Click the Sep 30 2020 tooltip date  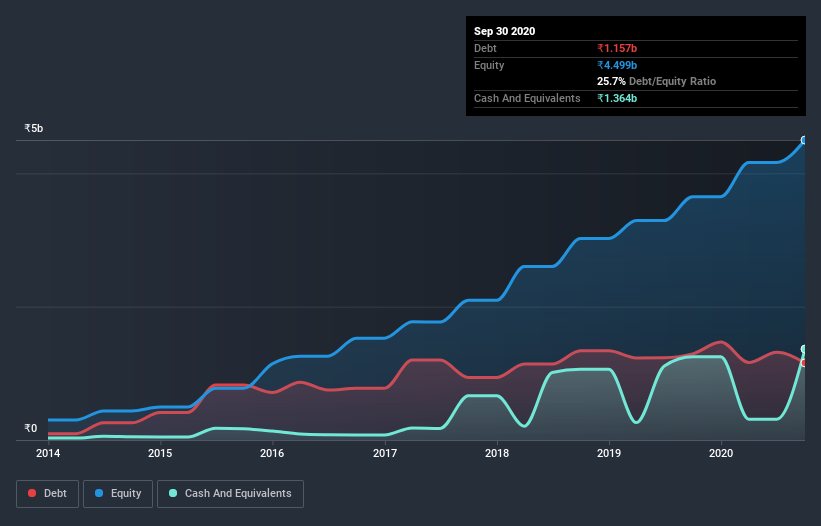pyautogui.click(x=504, y=31)
